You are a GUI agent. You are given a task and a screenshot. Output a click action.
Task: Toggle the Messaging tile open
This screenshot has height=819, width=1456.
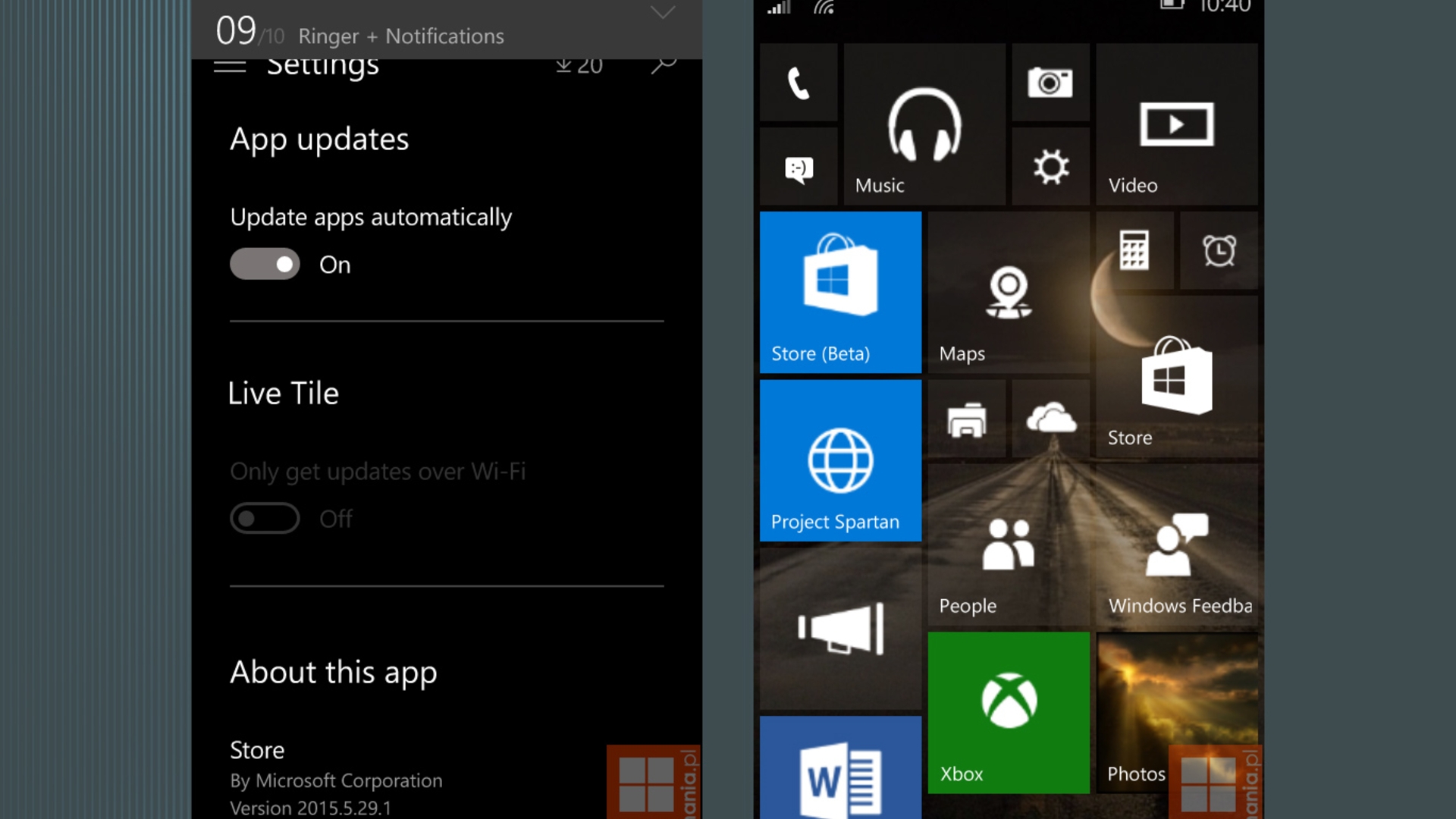pos(798,165)
